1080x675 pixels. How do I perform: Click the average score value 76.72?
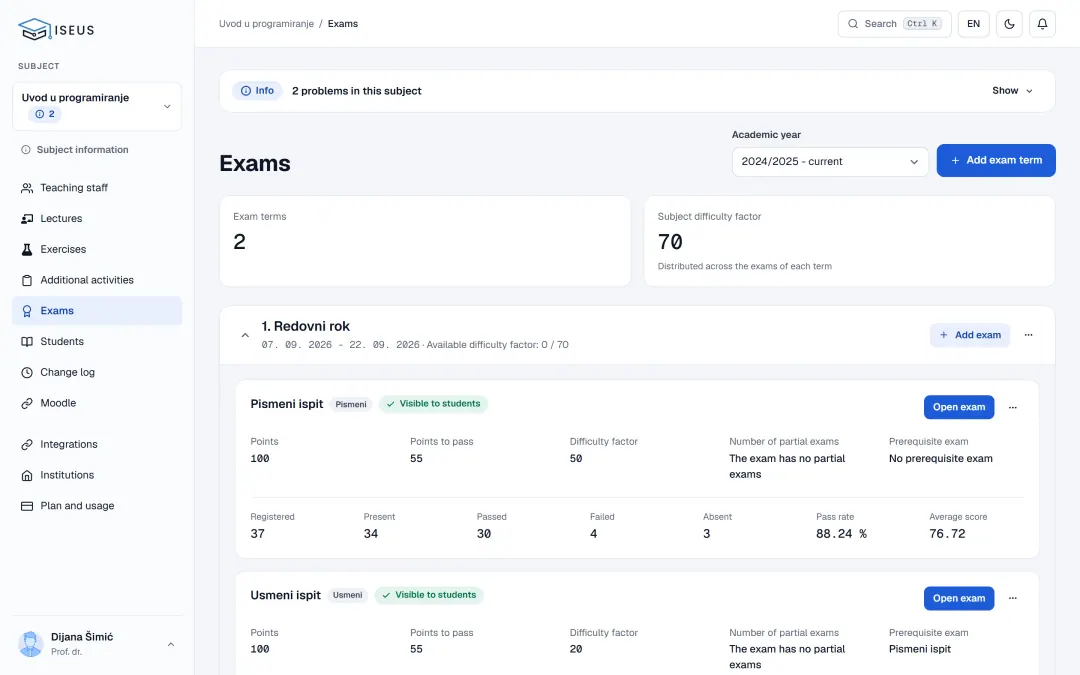tap(947, 534)
